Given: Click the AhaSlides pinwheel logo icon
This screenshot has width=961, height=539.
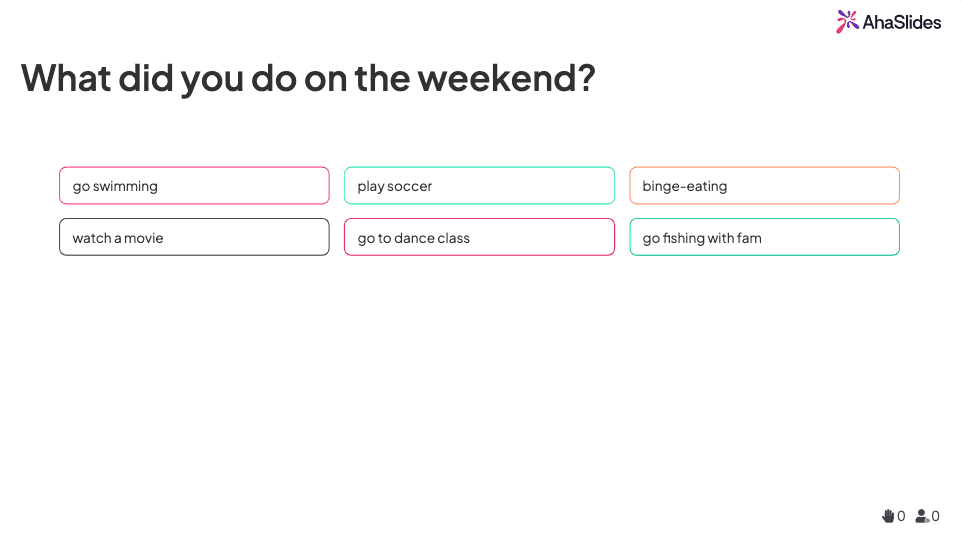Looking at the screenshot, I should coord(847,21).
